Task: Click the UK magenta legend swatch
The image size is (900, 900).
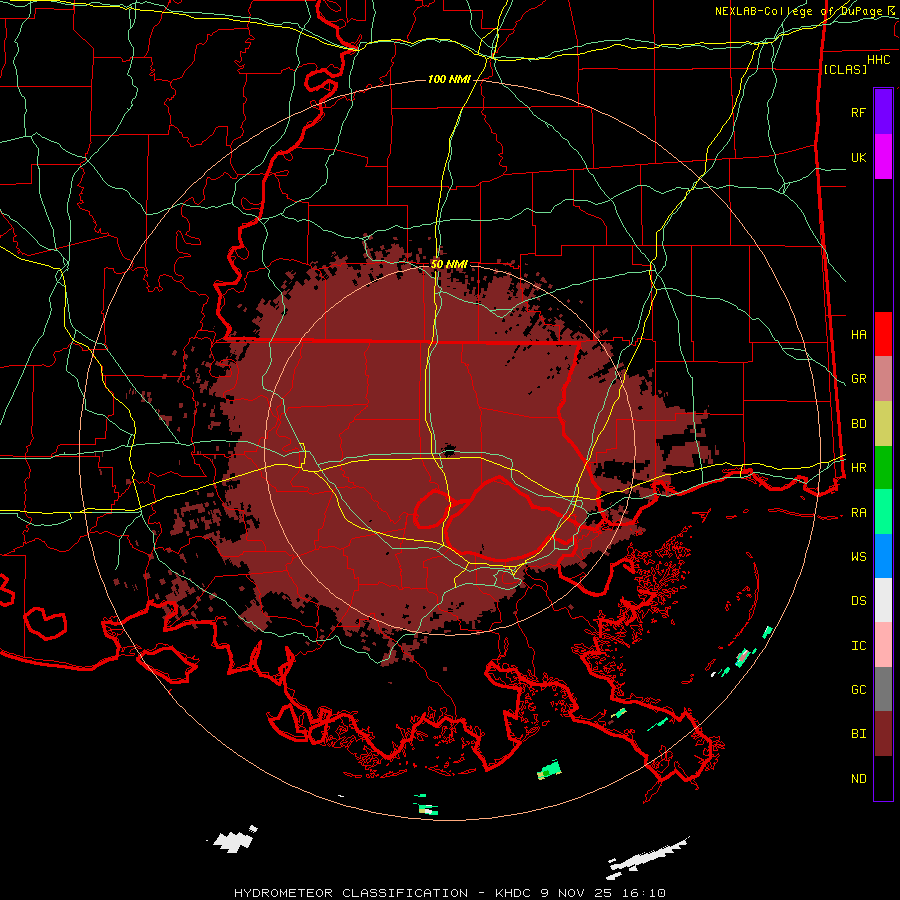Action: [883, 157]
